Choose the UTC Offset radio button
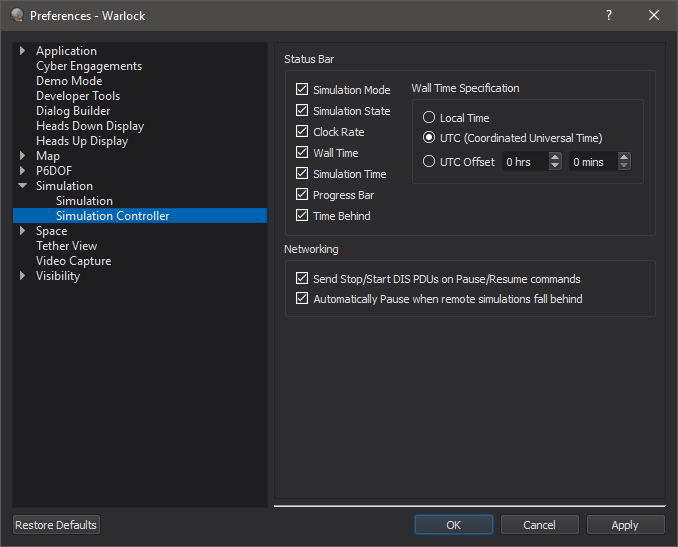678x547 pixels. (429, 162)
